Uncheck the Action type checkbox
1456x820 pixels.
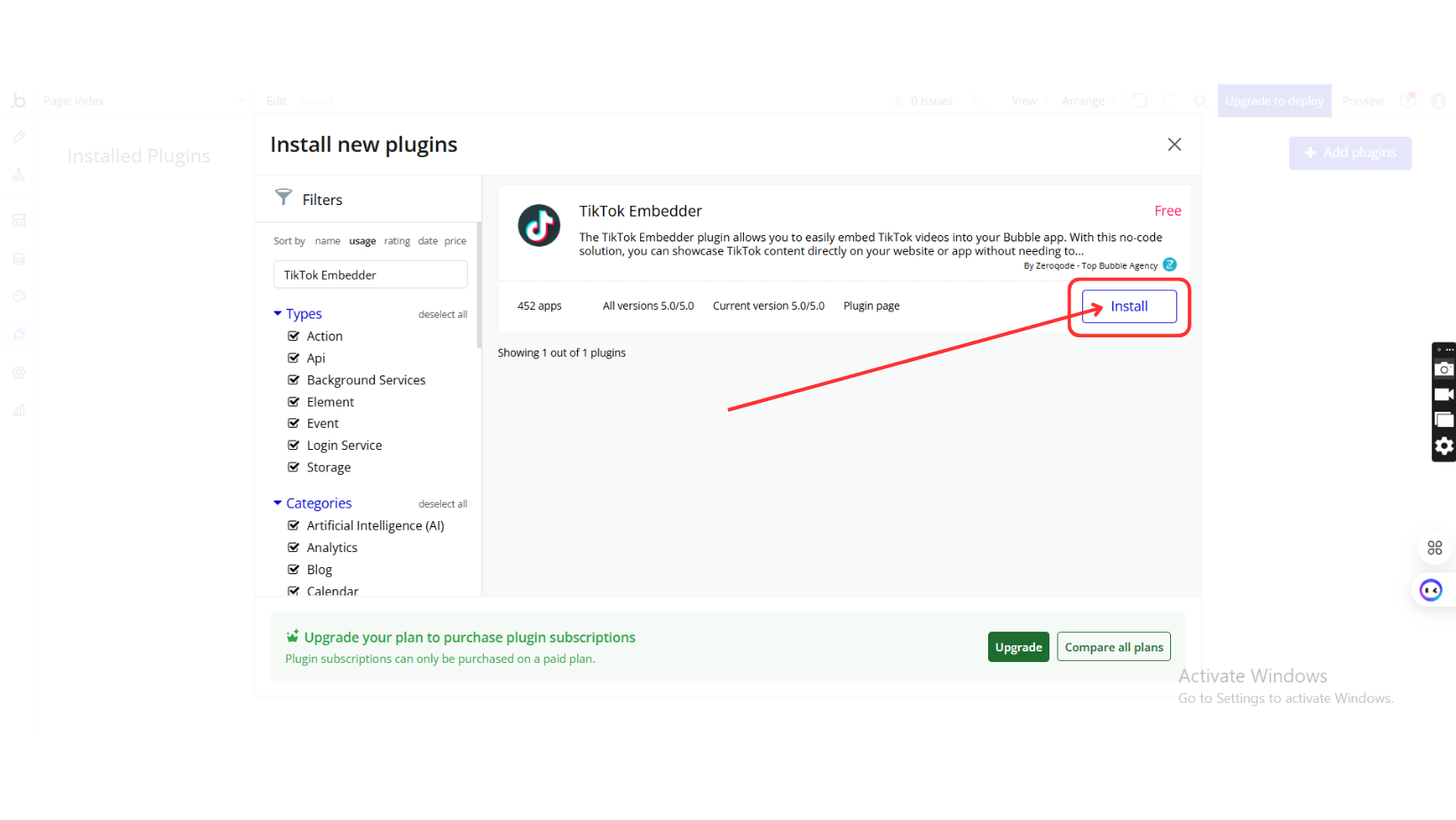pyautogui.click(x=294, y=336)
